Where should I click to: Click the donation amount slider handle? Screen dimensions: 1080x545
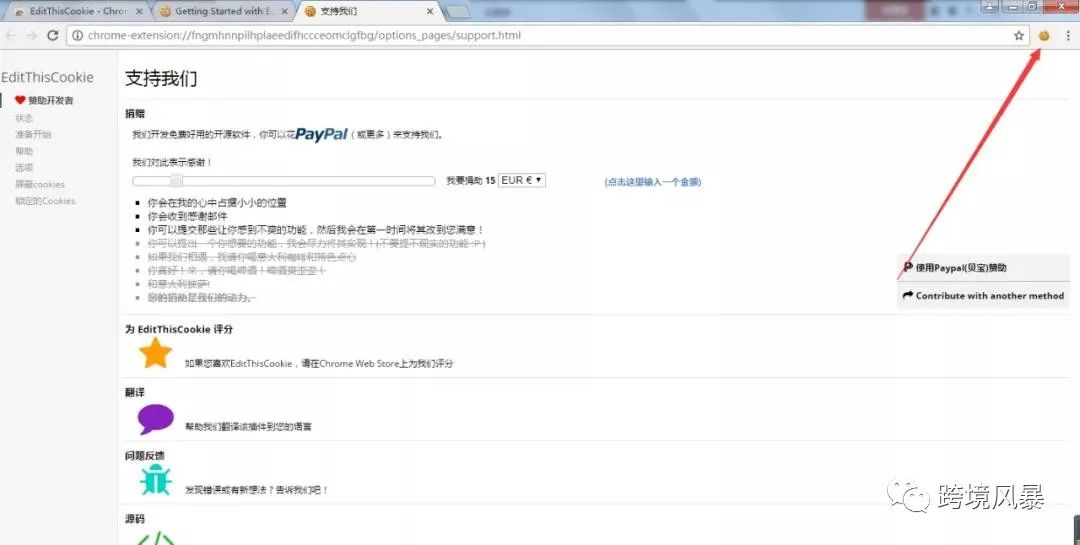(177, 181)
